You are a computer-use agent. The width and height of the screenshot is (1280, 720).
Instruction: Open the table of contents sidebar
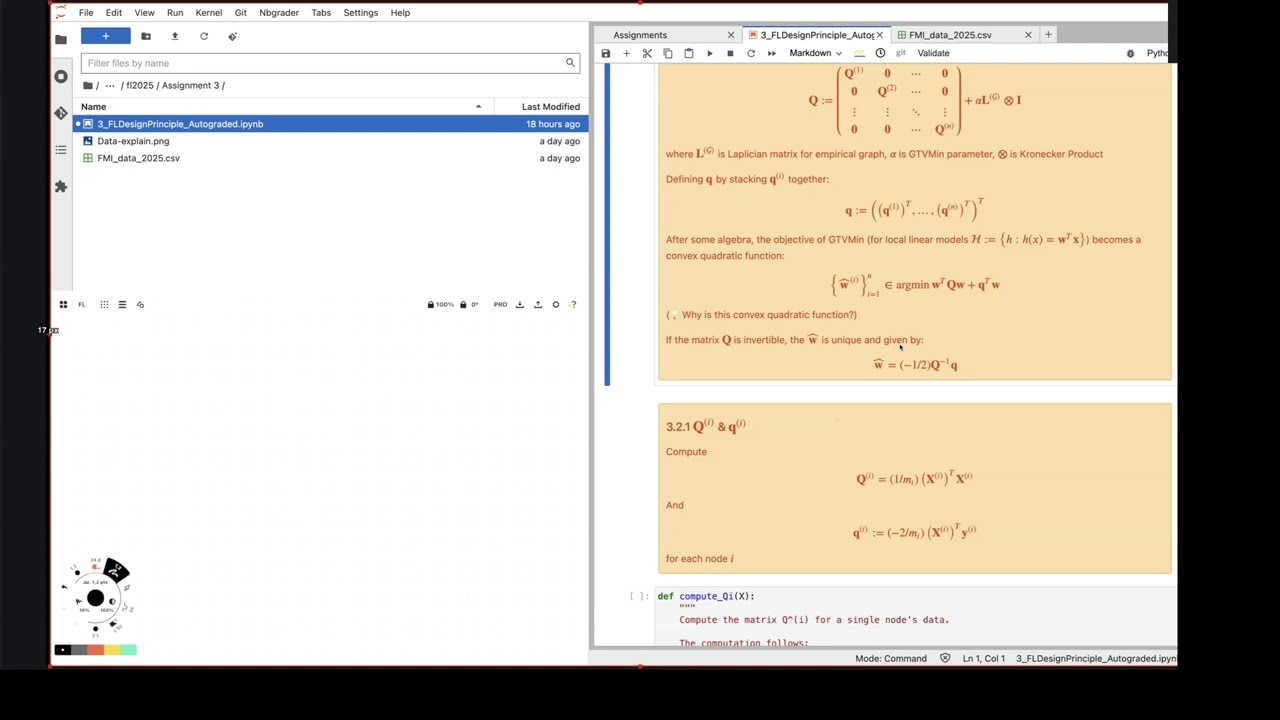pyautogui.click(x=61, y=150)
